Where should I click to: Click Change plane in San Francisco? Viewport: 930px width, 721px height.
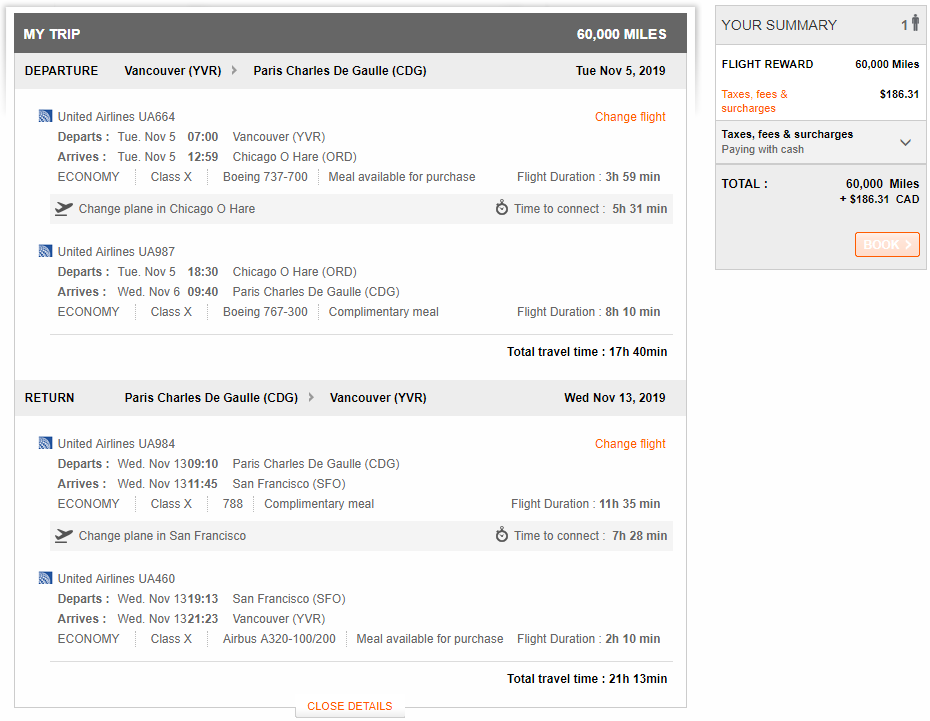[162, 535]
